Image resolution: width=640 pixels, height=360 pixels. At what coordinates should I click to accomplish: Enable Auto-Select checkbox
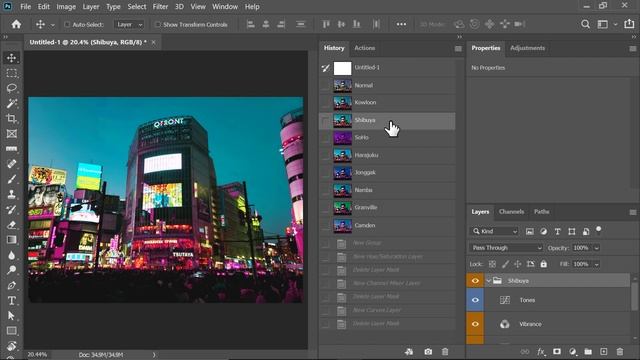coord(67,24)
